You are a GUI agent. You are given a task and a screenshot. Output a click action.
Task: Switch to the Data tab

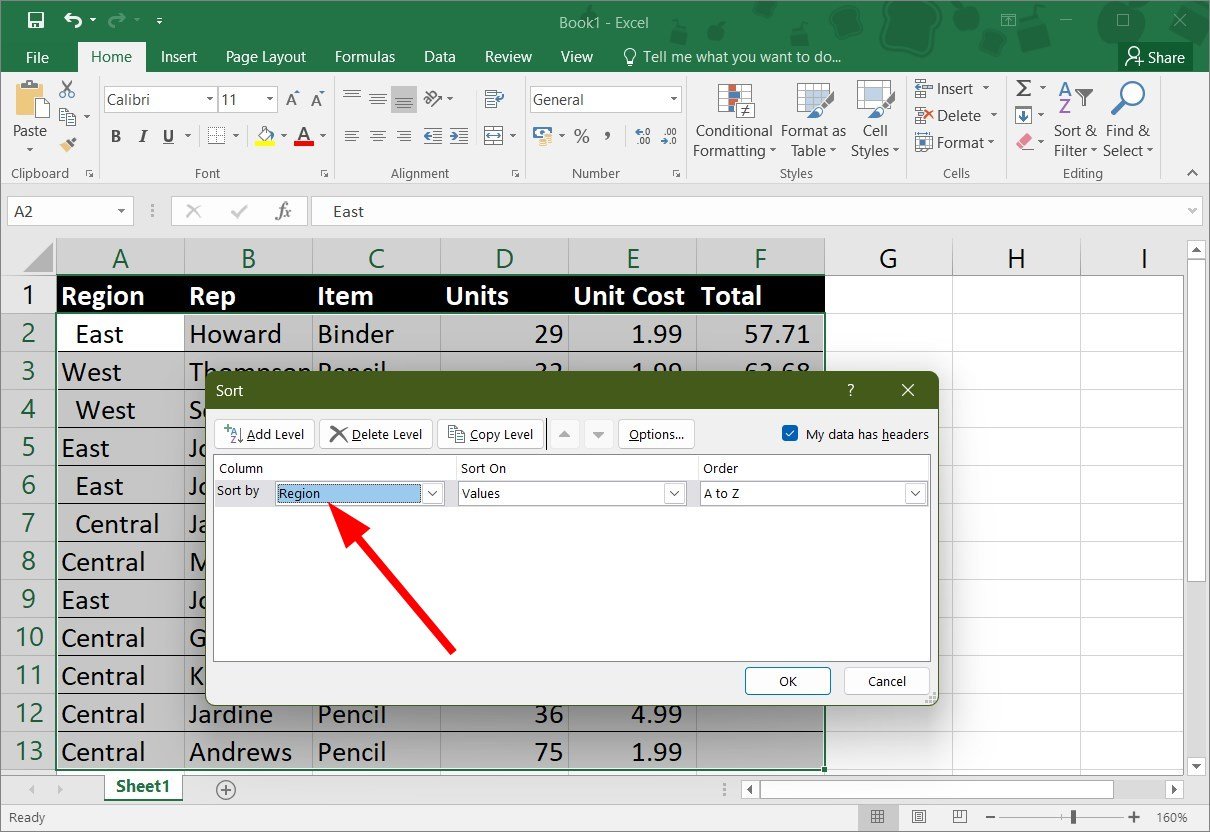(x=440, y=57)
